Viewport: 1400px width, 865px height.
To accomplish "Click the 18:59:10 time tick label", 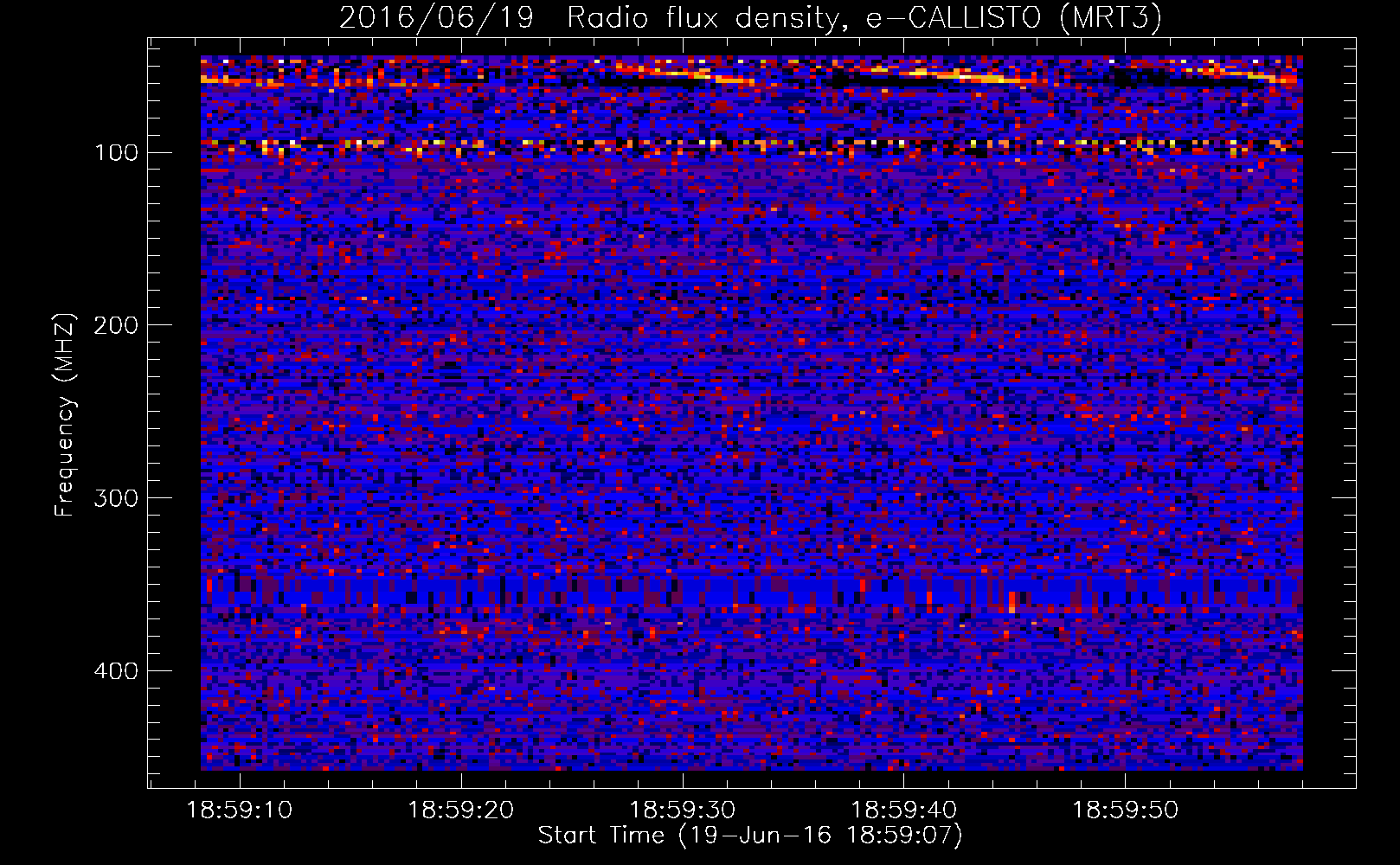I will click(241, 811).
